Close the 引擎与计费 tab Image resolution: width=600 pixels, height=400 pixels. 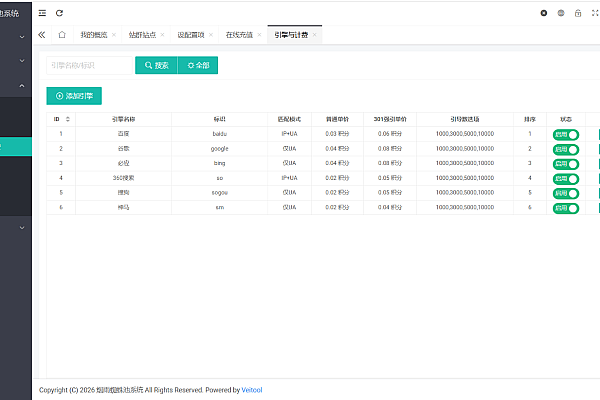tap(315, 35)
